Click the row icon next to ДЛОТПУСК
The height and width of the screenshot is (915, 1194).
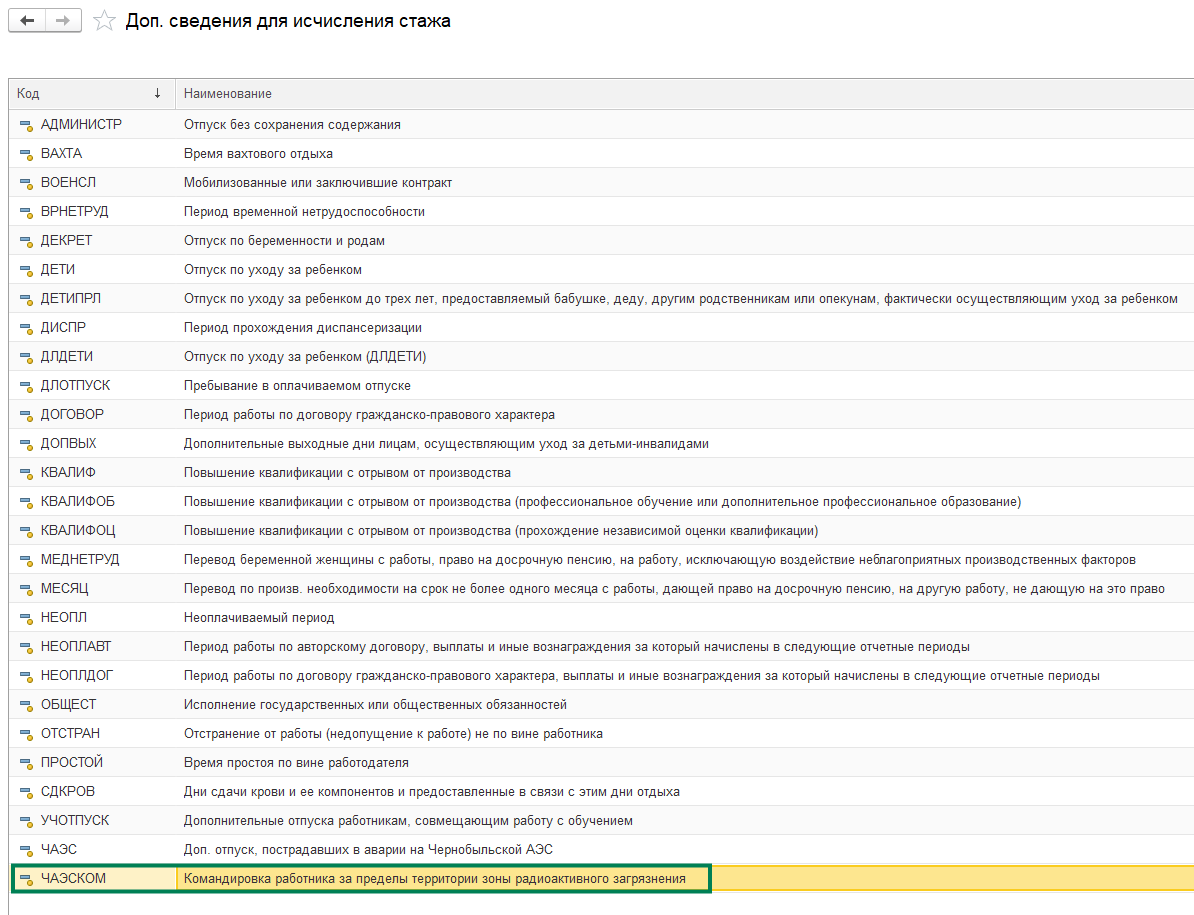[26, 386]
